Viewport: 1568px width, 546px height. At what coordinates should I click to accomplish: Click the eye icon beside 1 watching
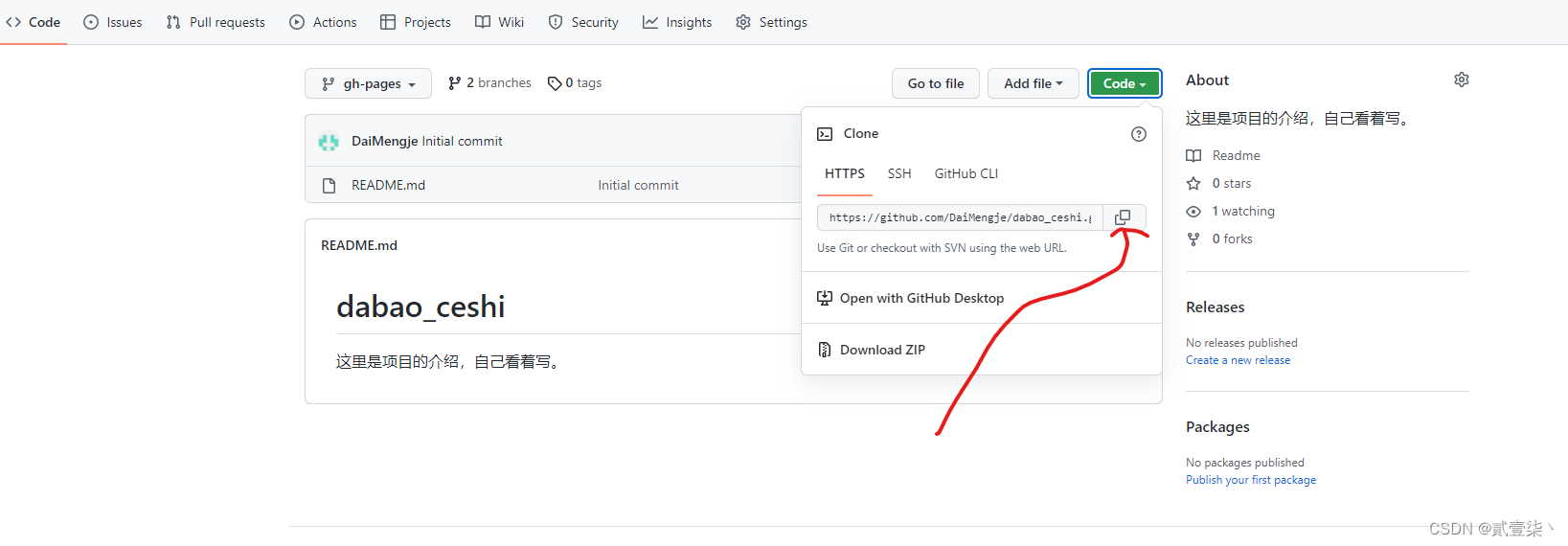[x=1193, y=212]
